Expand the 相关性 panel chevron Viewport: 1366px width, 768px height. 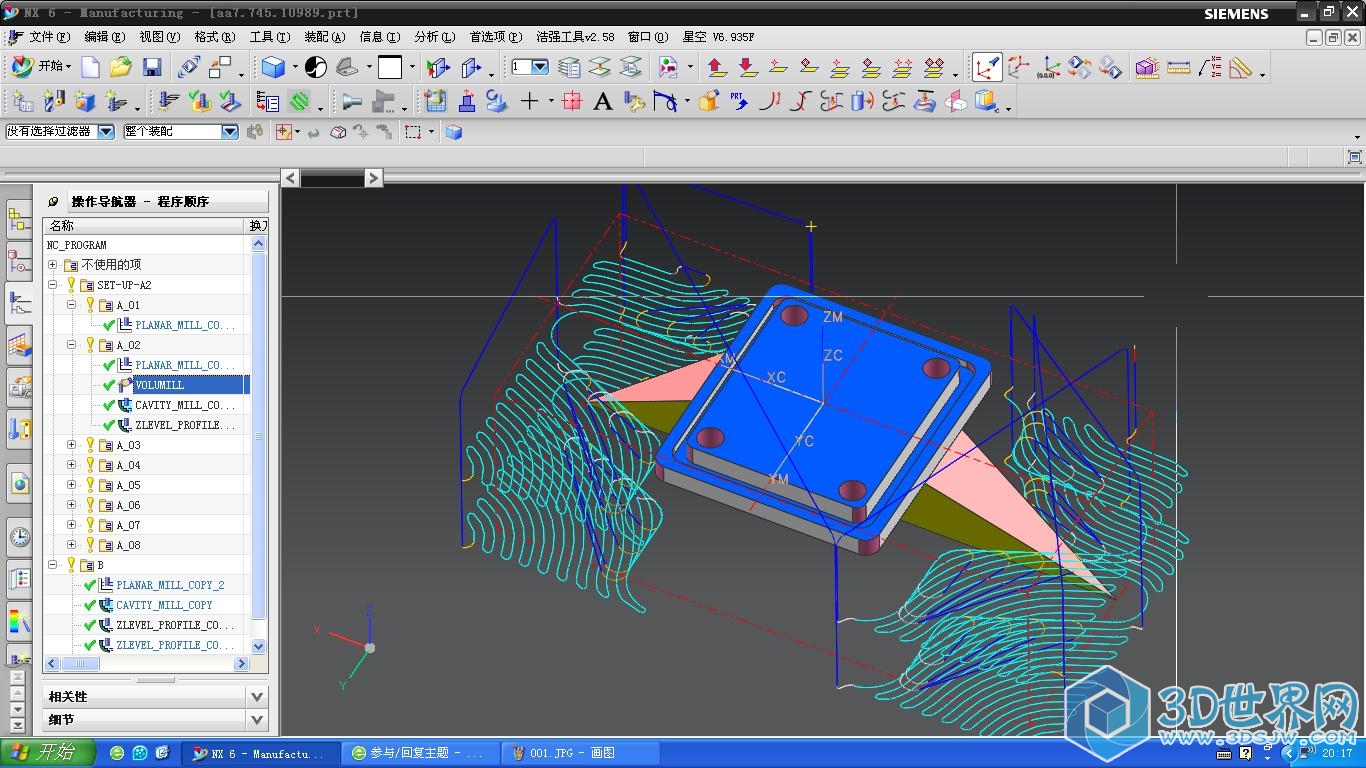click(257, 696)
